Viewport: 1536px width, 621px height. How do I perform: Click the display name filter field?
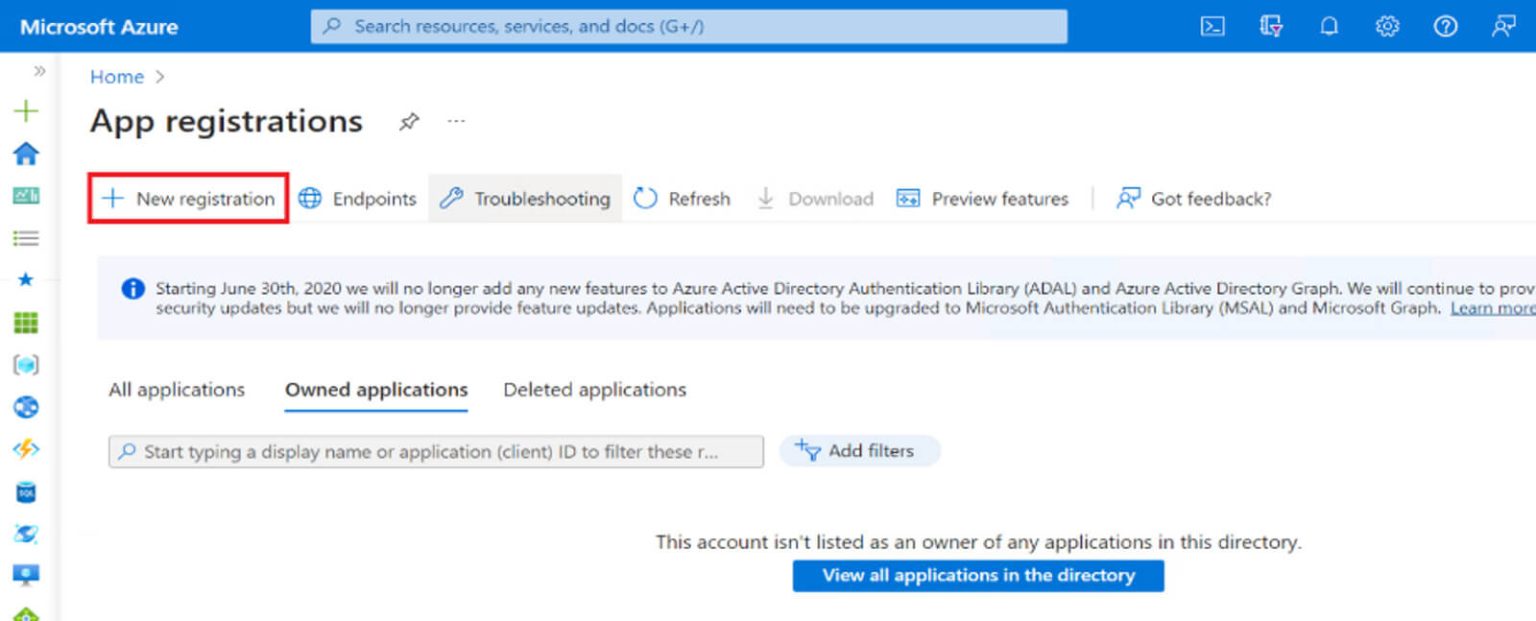pos(435,451)
